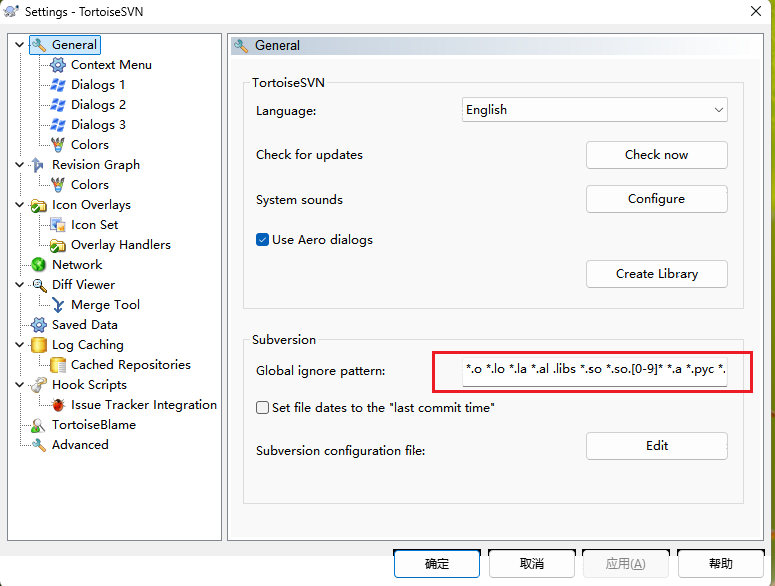This screenshot has width=775, height=586.
Task: Click the window icon beside Dialogs 1
Action: click(x=58, y=85)
